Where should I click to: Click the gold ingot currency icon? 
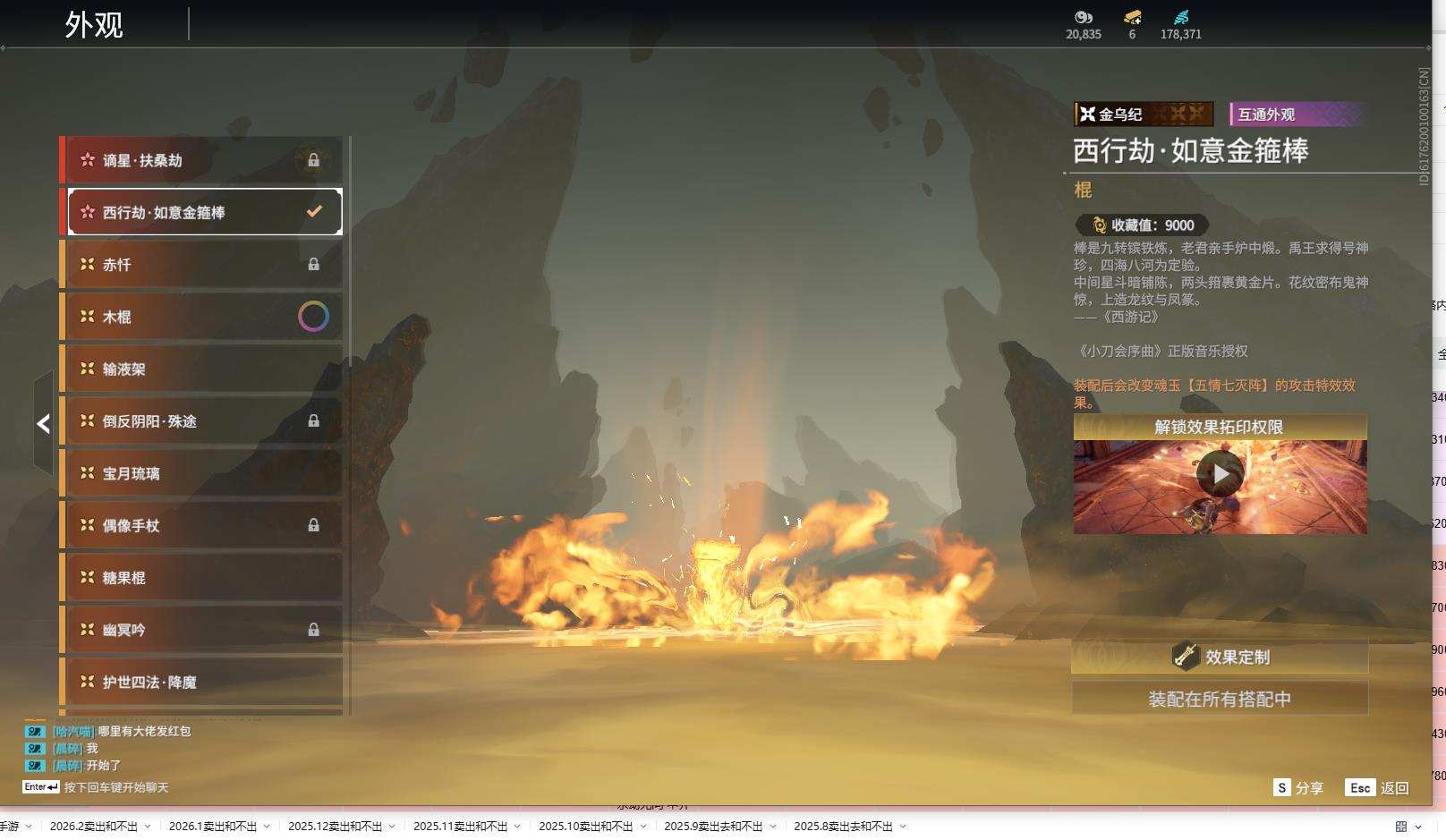[1132, 17]
